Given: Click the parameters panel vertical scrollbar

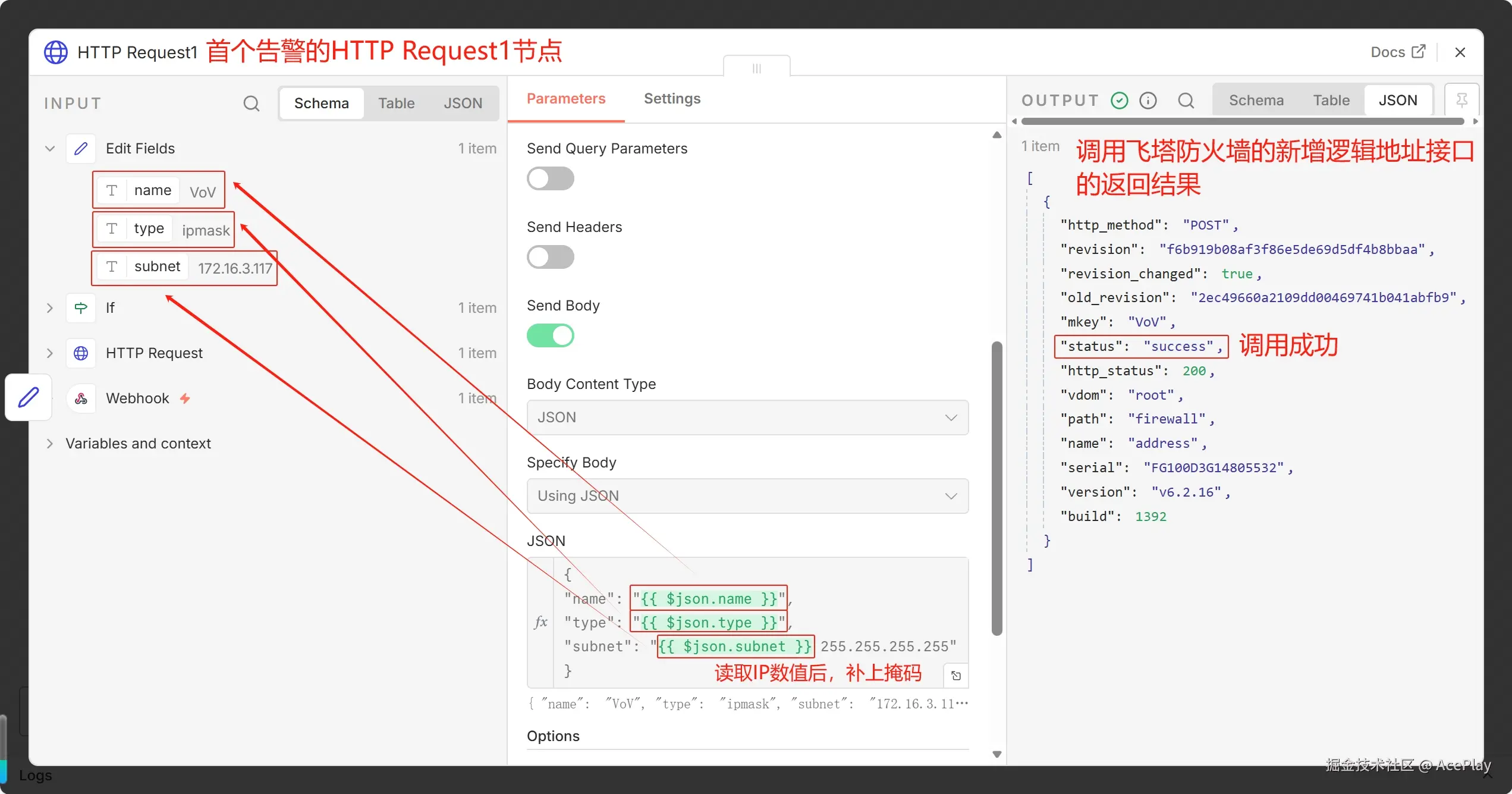Looking at the screenshot, I should 997,488.
